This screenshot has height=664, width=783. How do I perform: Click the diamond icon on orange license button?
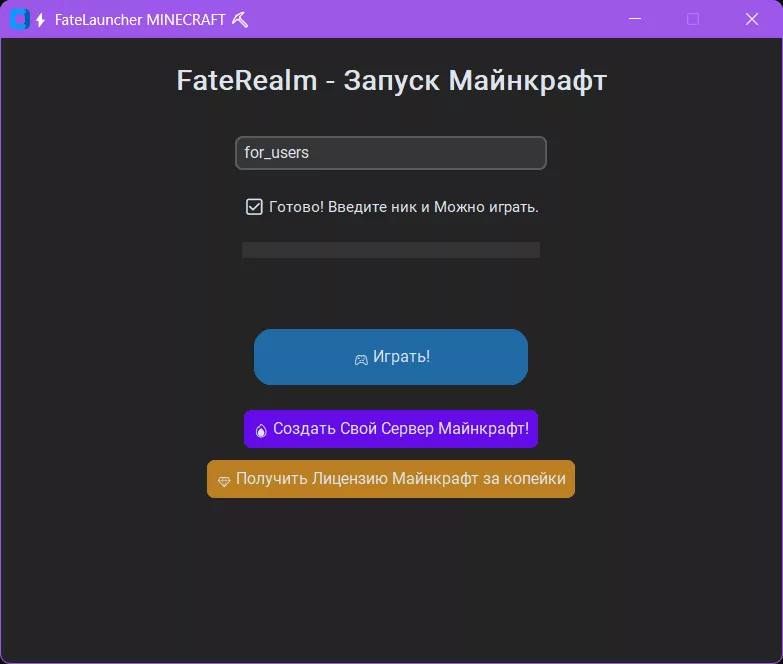(224, 481)
